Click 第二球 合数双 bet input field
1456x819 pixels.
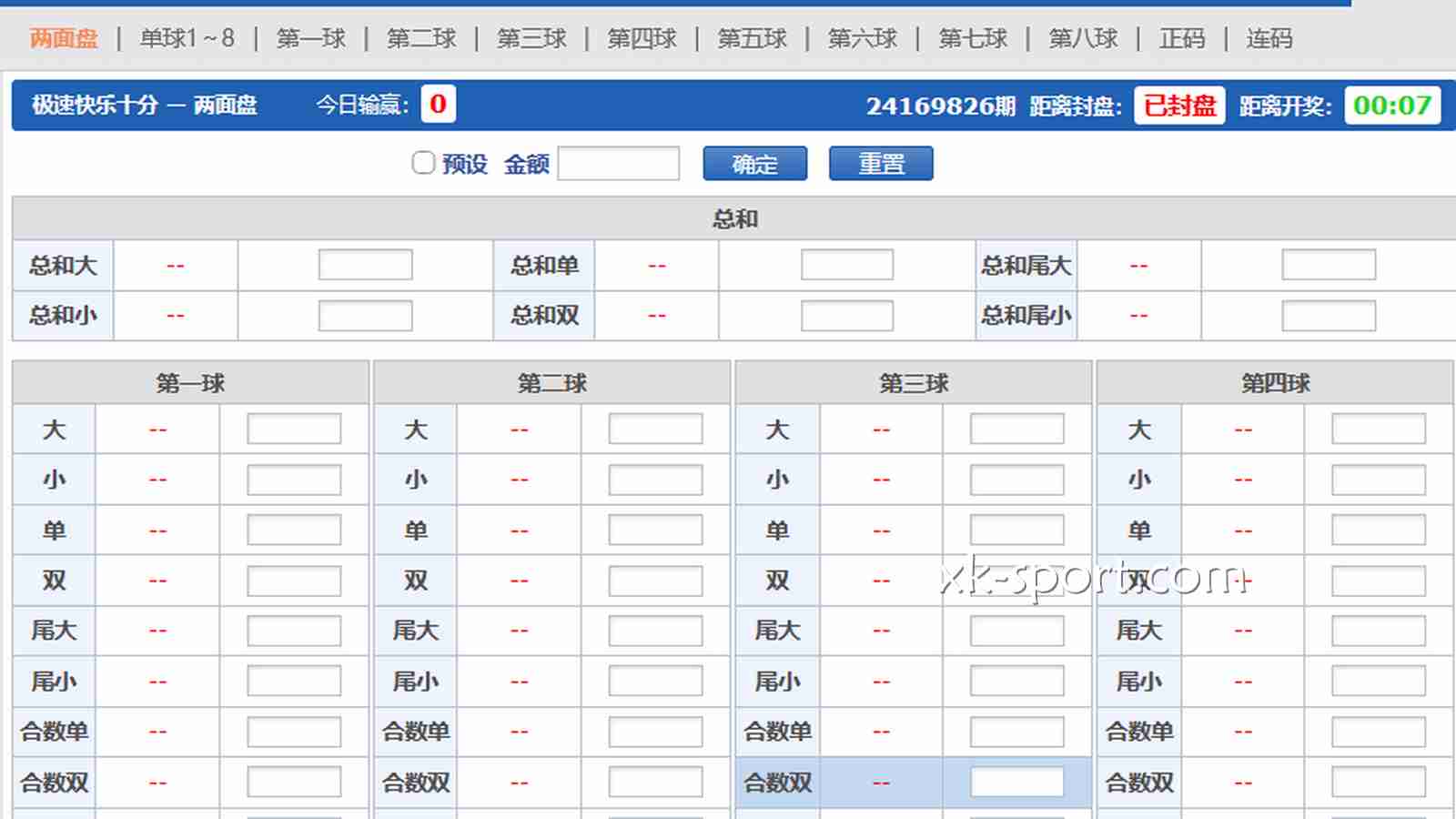point(655,782)
